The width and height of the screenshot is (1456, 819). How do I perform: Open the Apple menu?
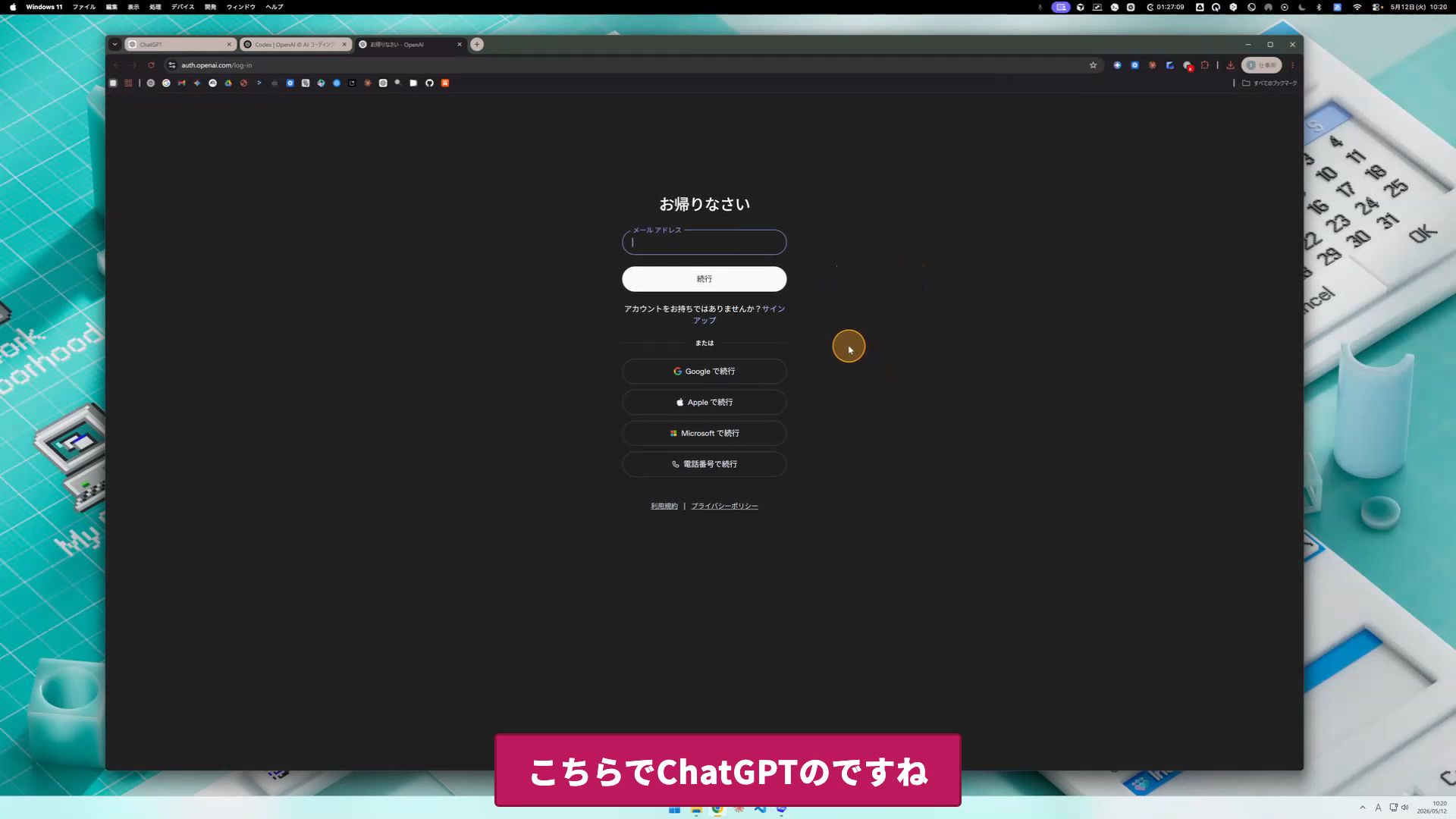(x=13, y=7)
